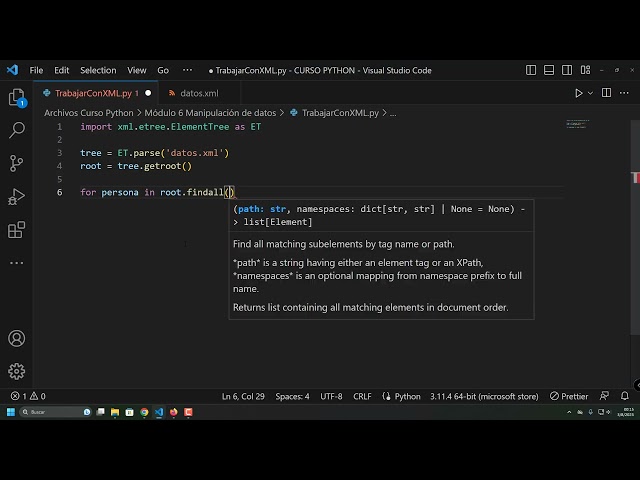
Task: Click the VS Code logo icon
Action: click(x=13, y=70)
